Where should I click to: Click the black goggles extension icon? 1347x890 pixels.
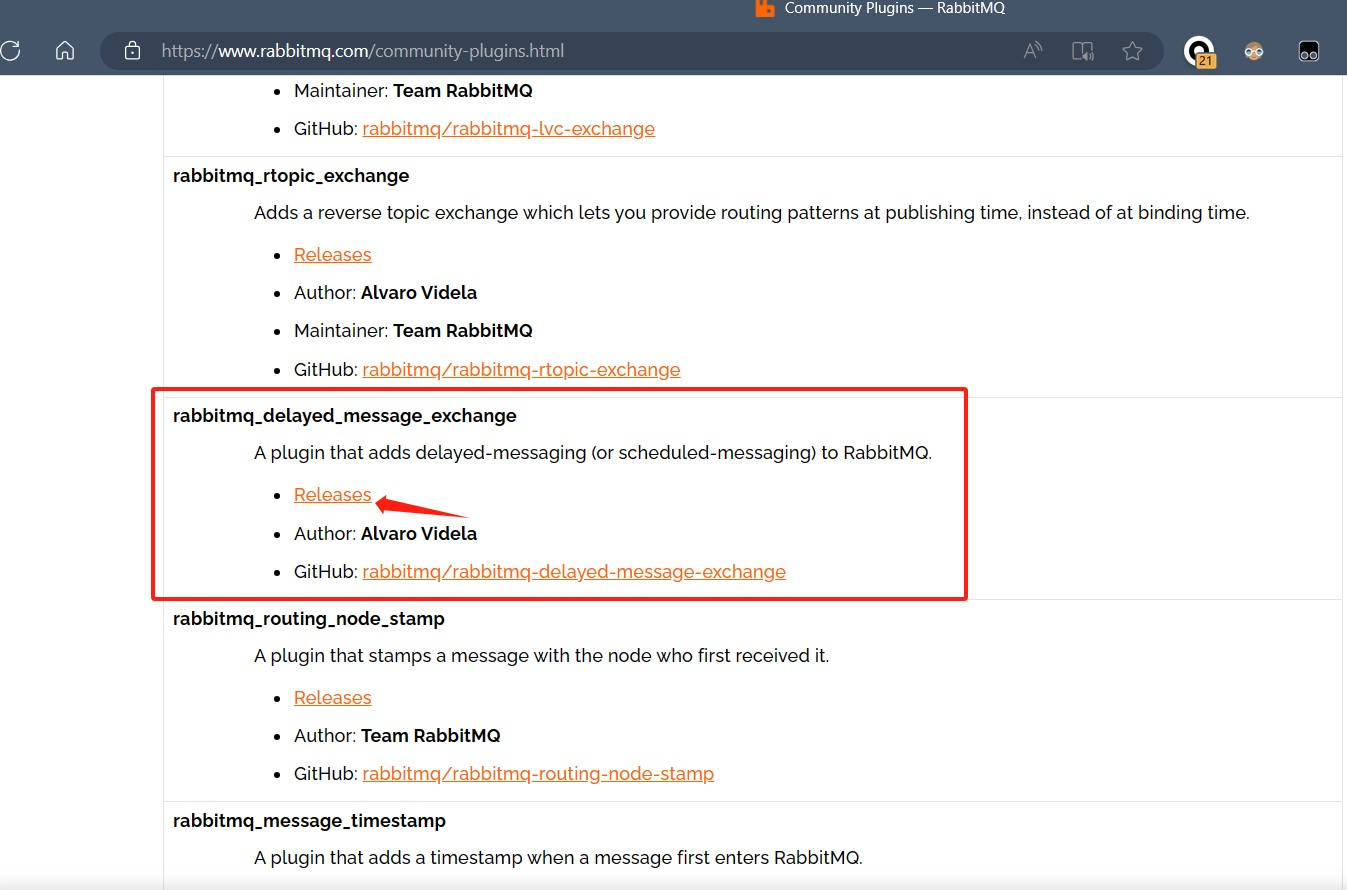1309,51
